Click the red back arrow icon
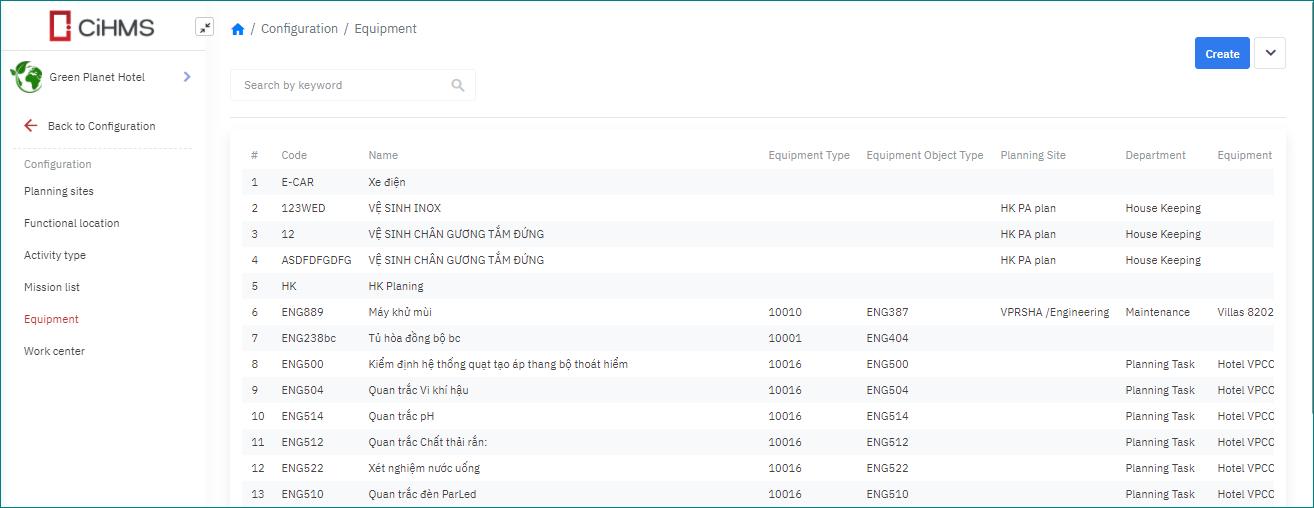The width and height of the screenshot is (1314, 508). (31, 126)
